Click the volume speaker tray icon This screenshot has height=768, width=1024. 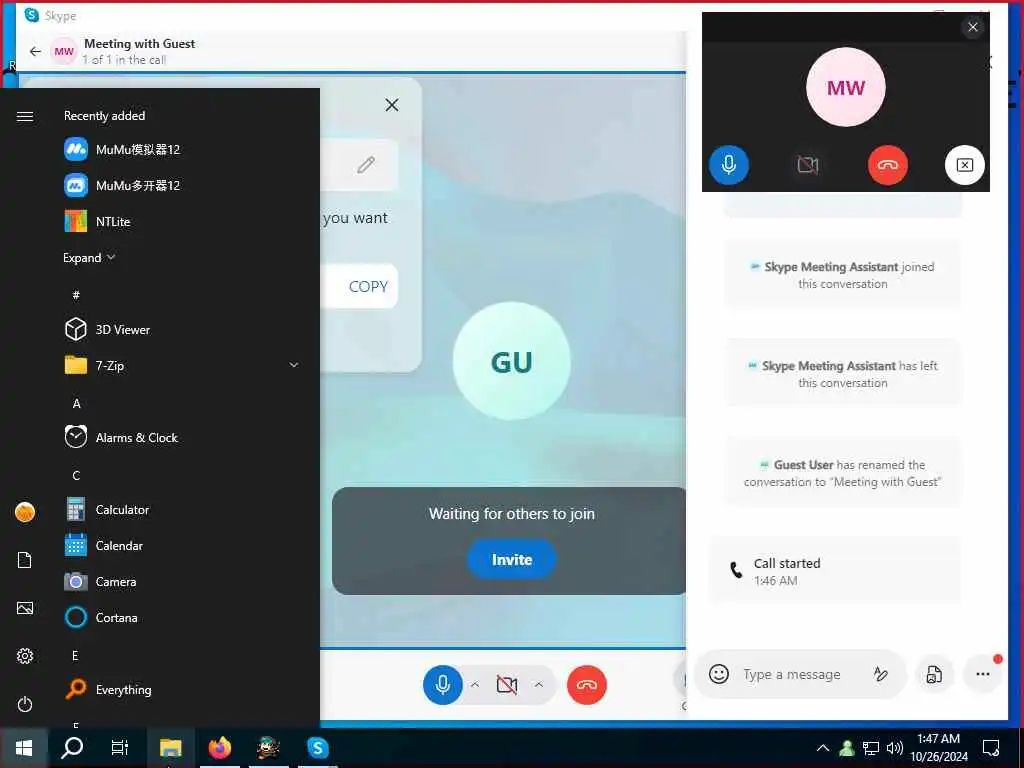tap(894, 748)
